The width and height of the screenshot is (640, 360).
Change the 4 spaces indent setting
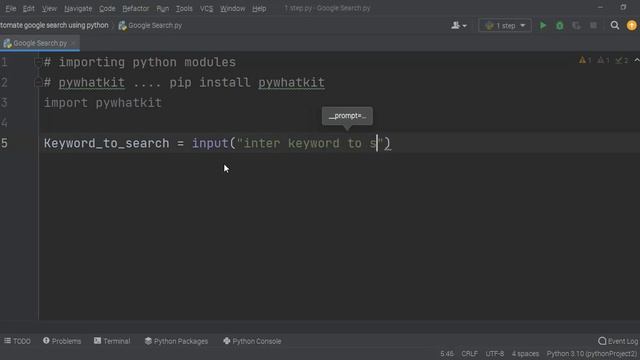coord(525,354)
